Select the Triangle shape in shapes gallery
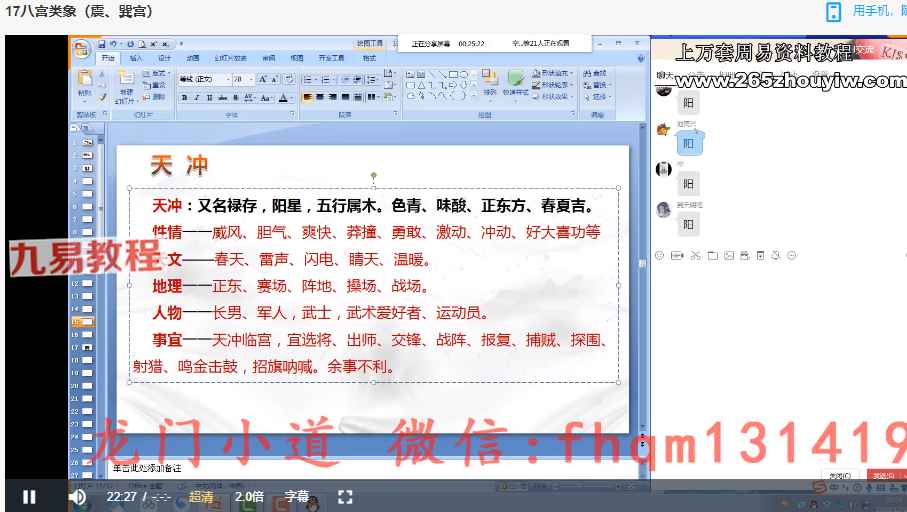The height and width of the screenshot is (512, 907). click(x=421, y=86)
